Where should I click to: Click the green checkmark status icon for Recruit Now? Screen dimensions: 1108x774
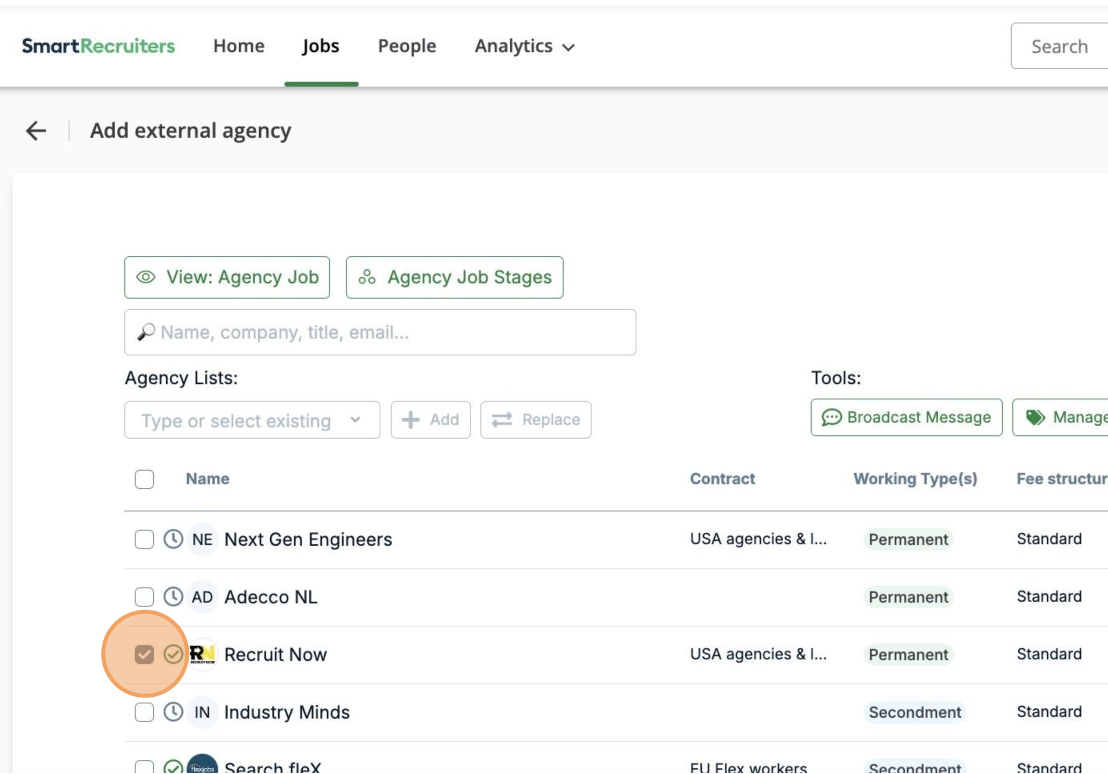[x=173, y=655]
